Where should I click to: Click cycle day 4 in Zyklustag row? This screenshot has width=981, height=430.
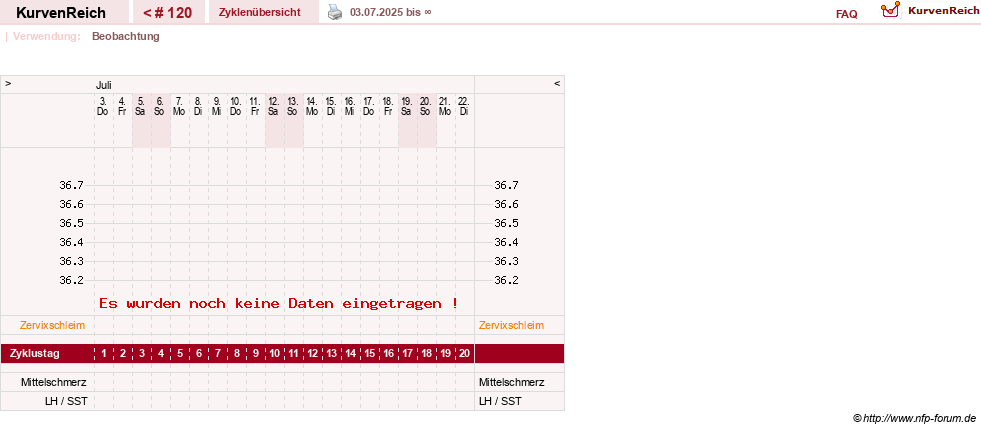point(161,354)
